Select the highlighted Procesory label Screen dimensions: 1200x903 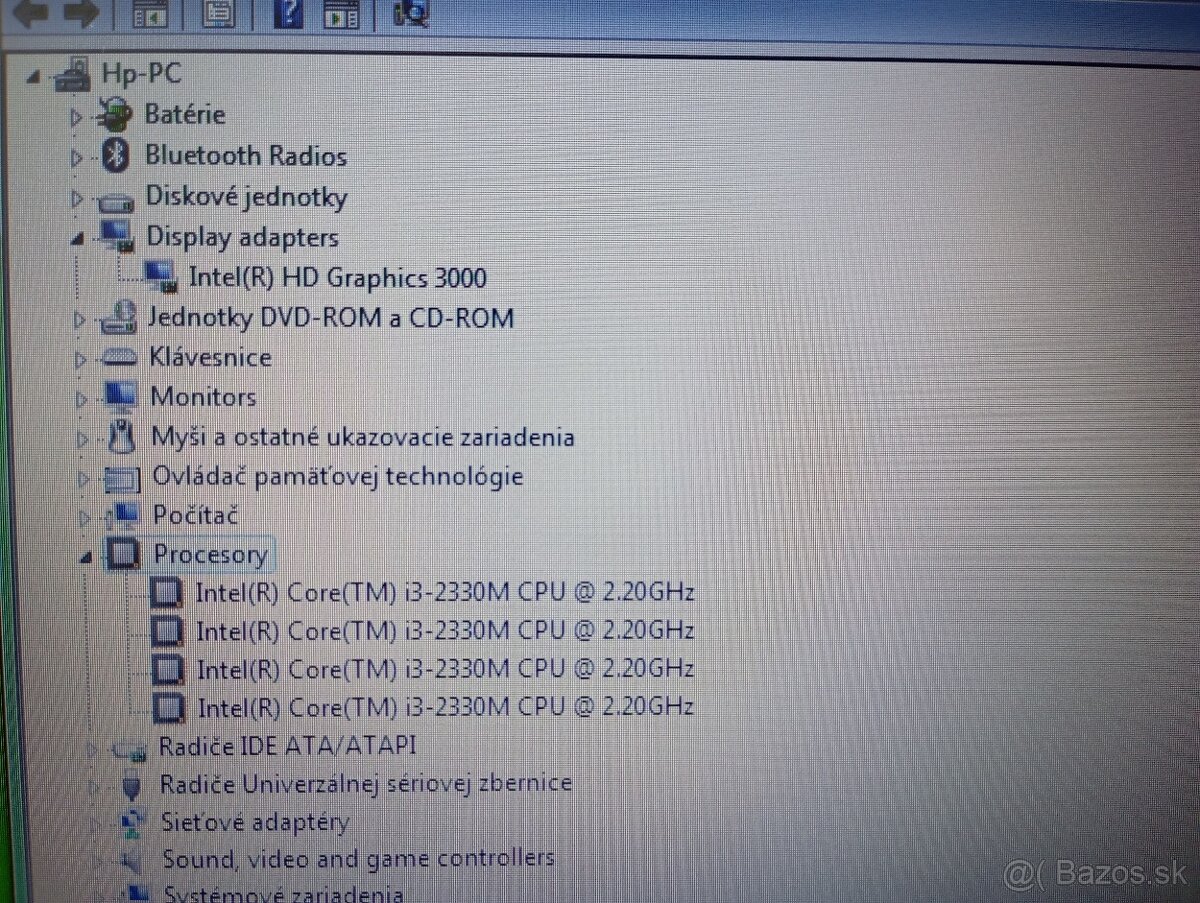pos(210,555)
